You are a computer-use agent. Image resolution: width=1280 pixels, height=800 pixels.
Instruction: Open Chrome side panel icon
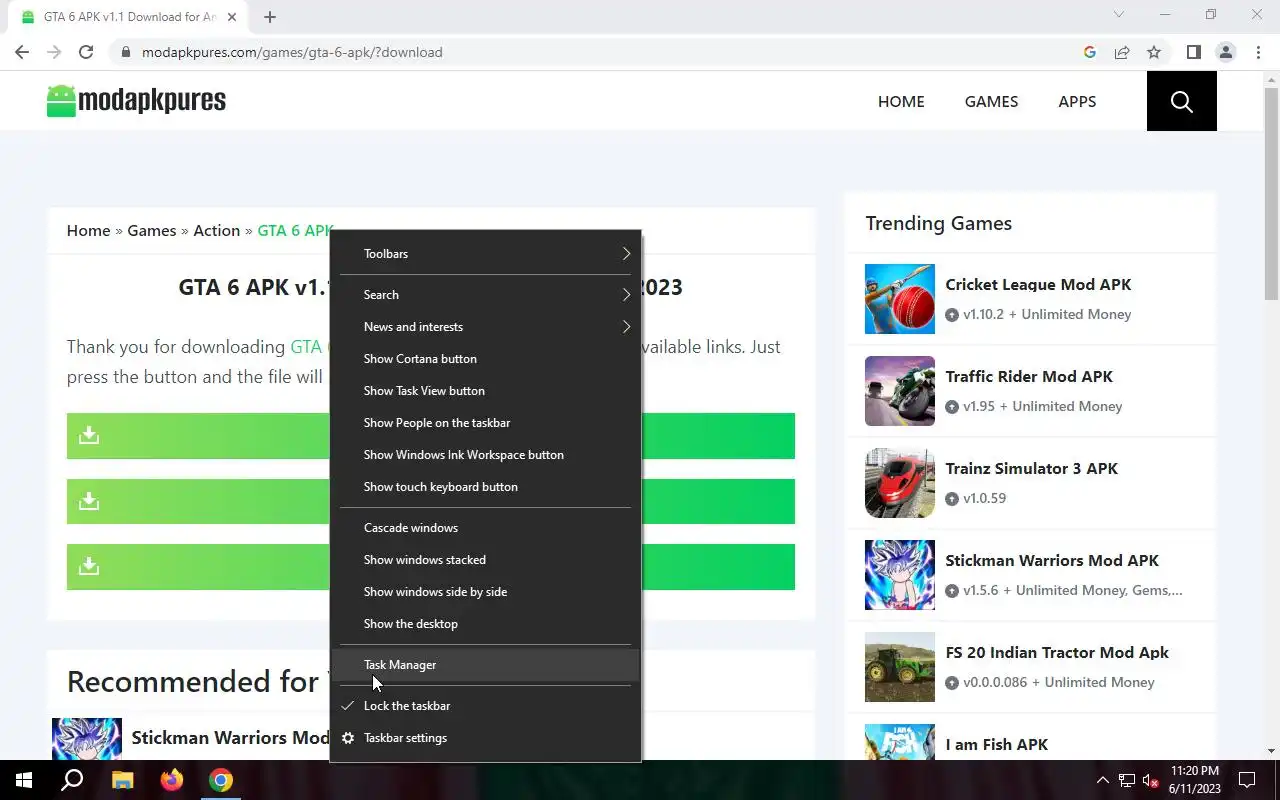[1193, 52]
